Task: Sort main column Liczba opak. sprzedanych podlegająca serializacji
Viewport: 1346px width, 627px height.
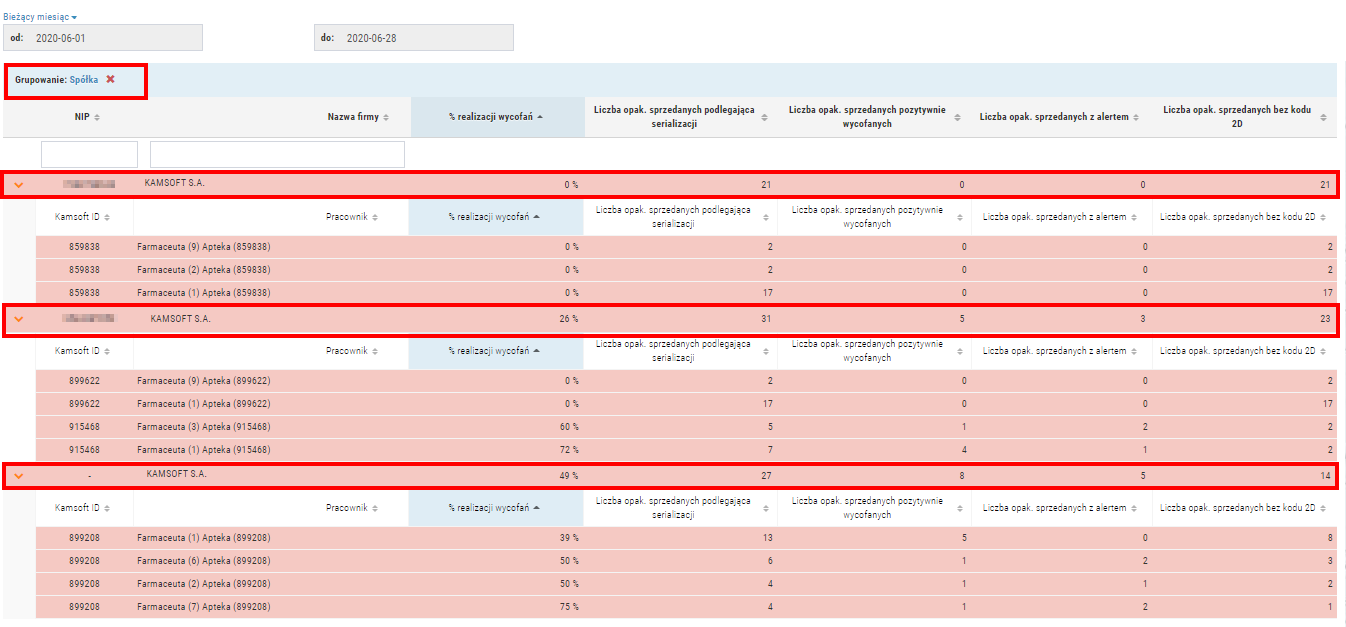Action: (680, 117)
